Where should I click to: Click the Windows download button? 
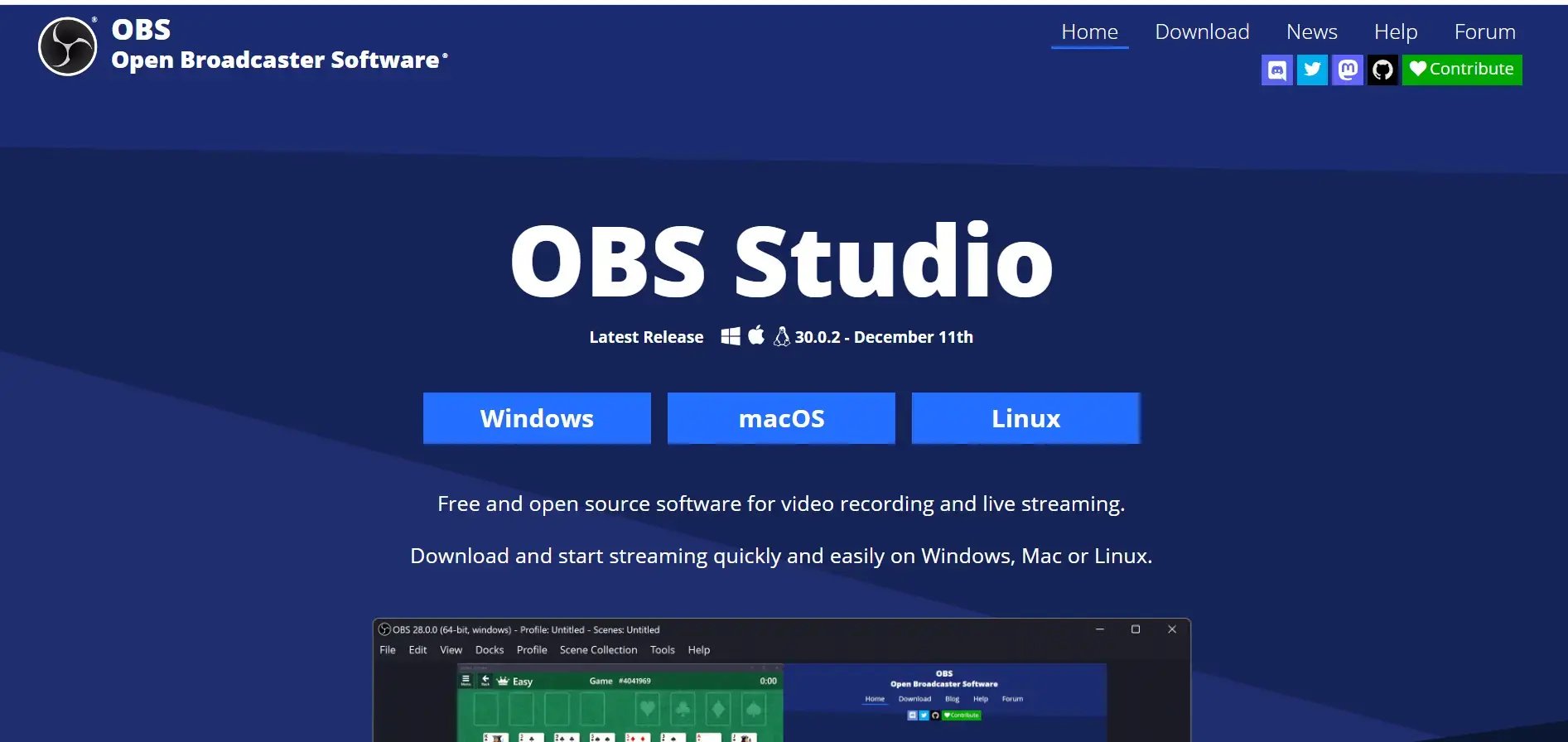point(537,418)
